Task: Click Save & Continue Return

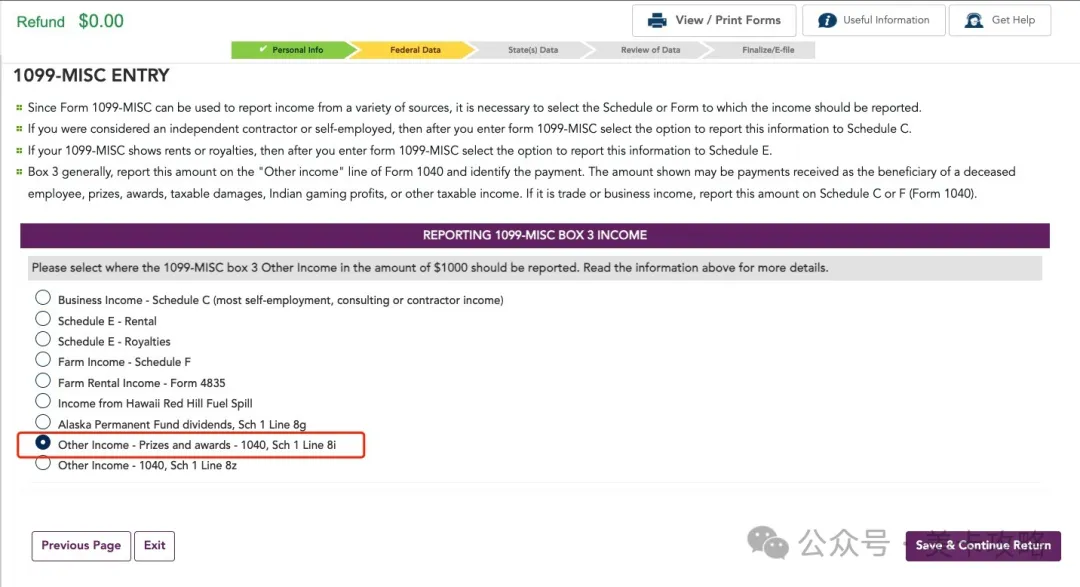Action: click(x=982, y=546)
